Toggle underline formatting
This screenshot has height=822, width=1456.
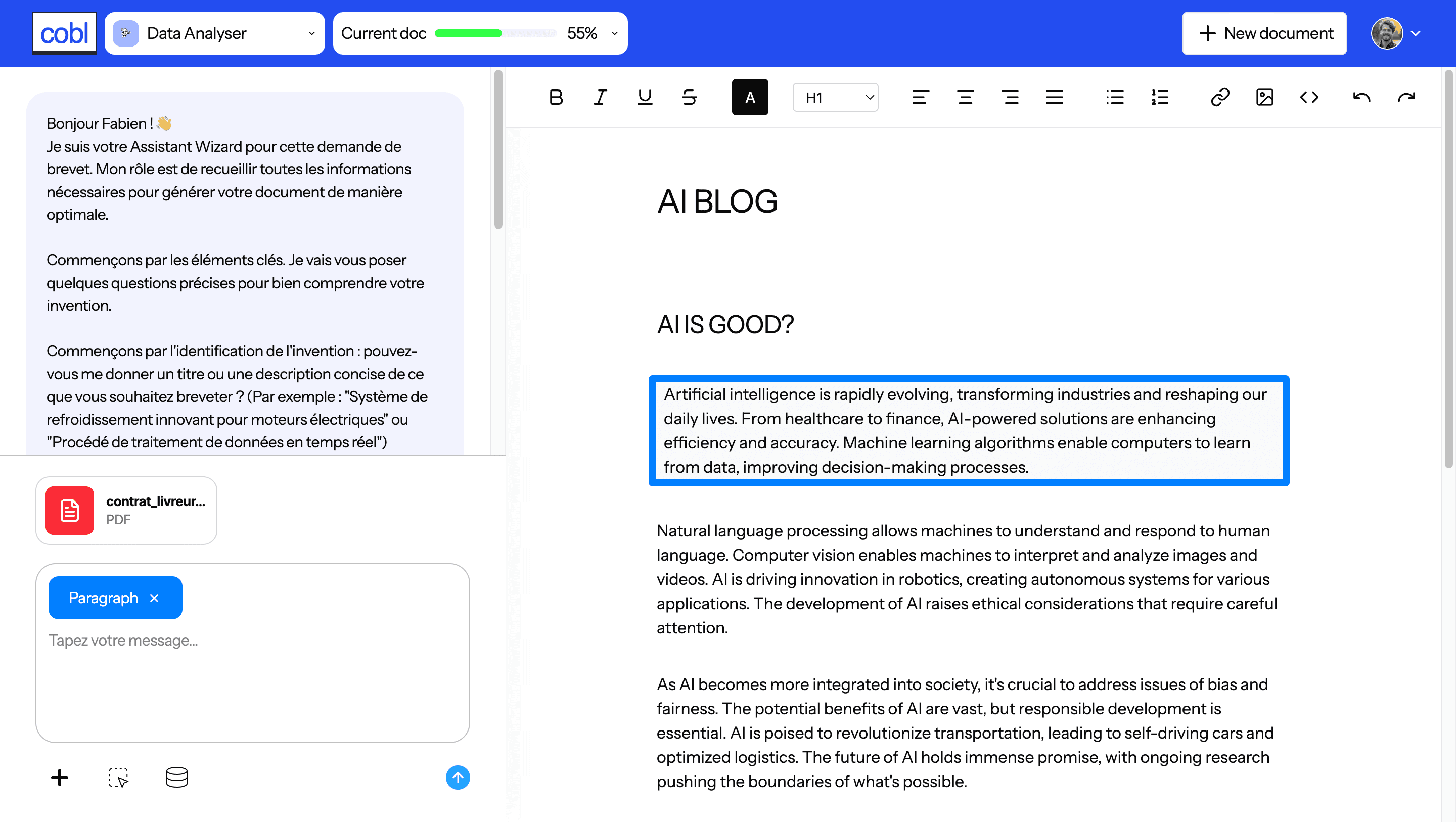coord(645,97)
